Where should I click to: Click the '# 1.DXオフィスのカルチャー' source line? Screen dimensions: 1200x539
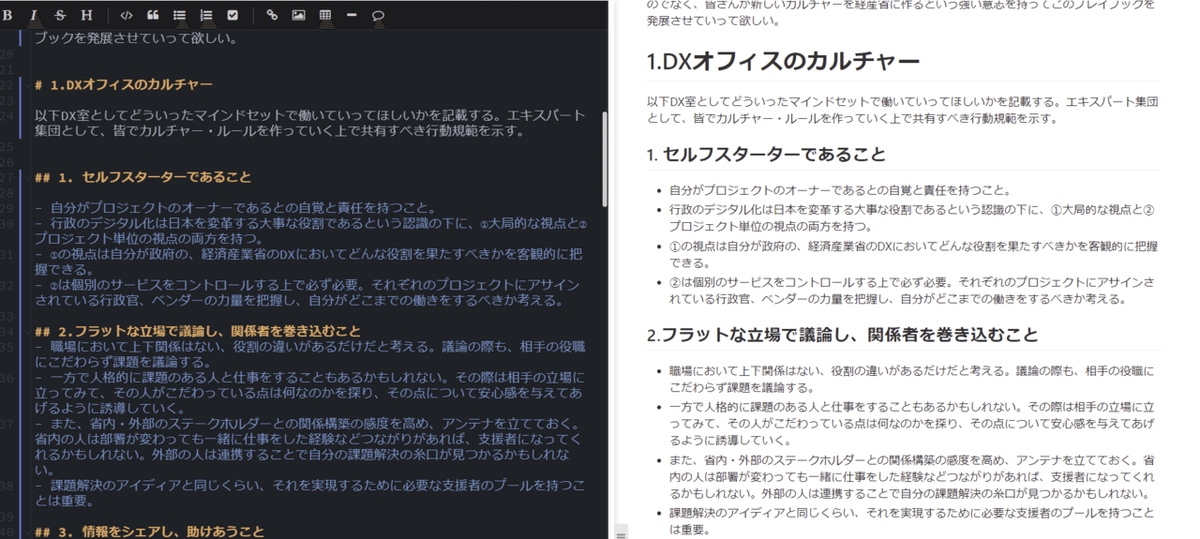[123, 85]
